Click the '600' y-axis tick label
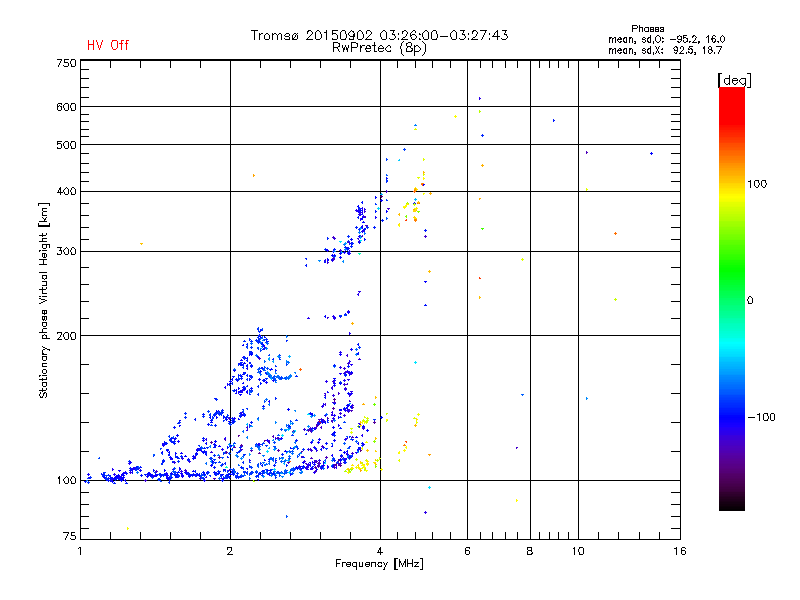This screenshot has width=800, height=600. [66, 107]
